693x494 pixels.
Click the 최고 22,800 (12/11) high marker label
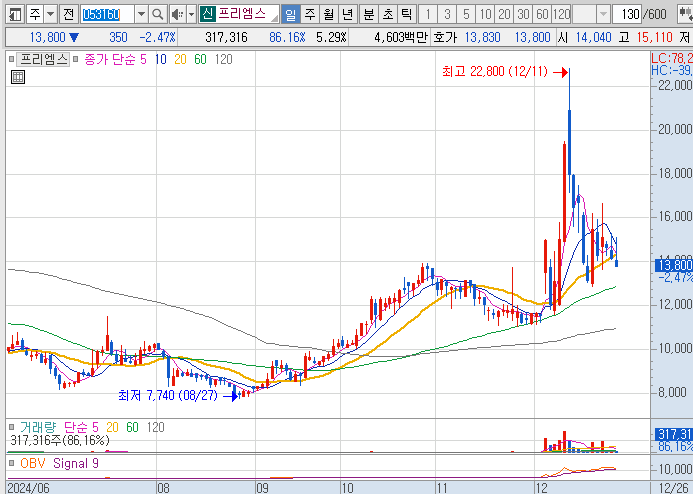495,71
